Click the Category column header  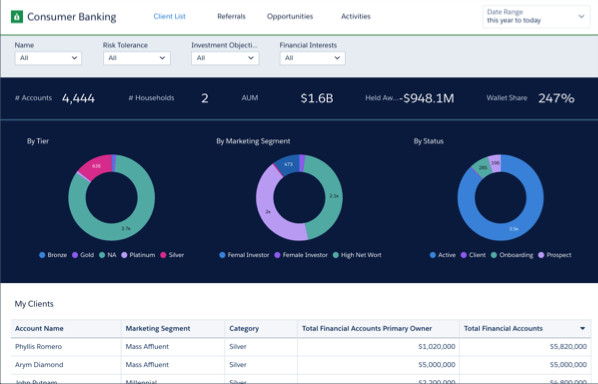[x=261, y=328]
